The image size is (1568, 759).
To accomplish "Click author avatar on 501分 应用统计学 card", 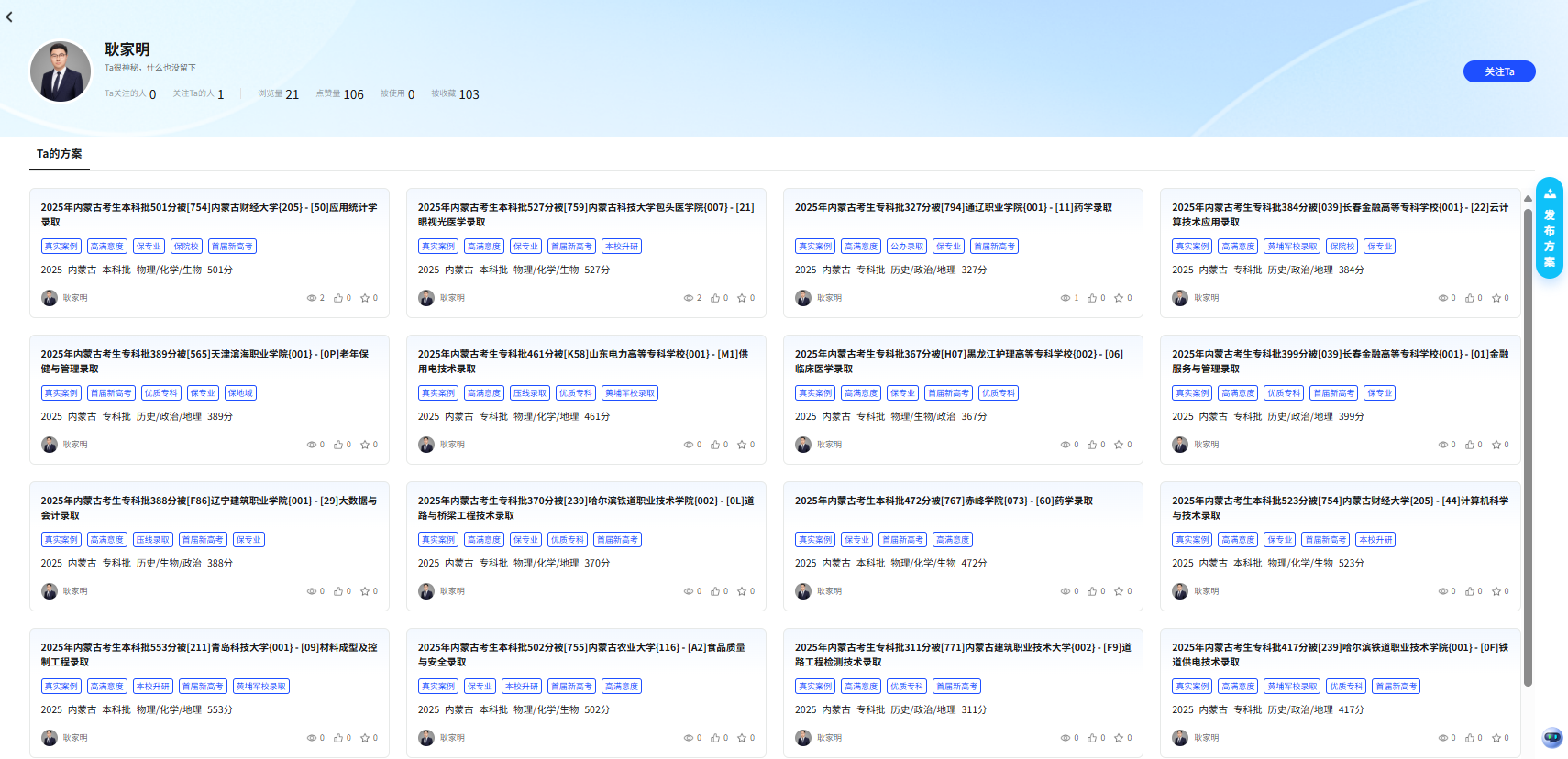I will coord(50,298).
